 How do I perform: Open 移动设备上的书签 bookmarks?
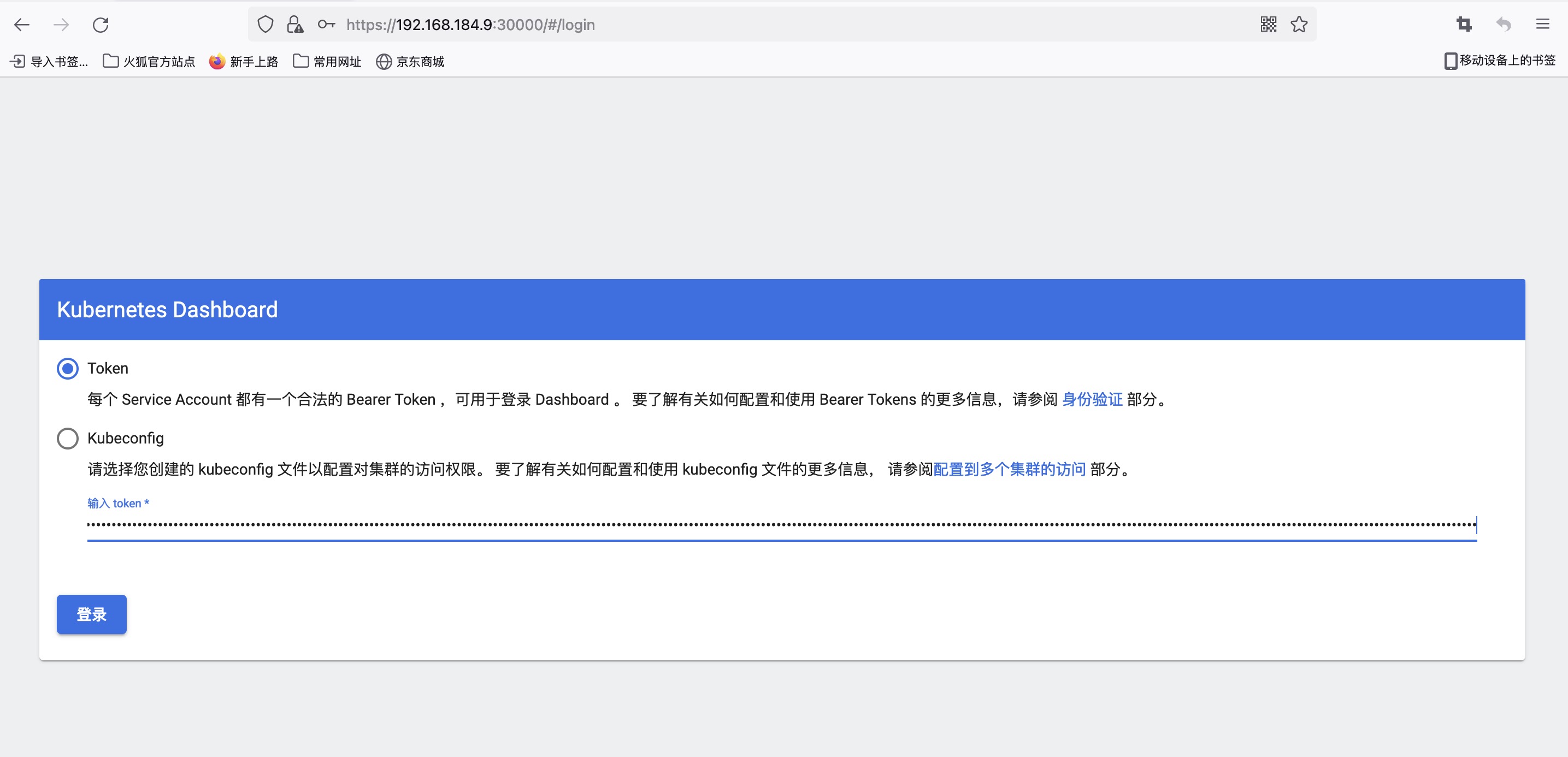1500,61
